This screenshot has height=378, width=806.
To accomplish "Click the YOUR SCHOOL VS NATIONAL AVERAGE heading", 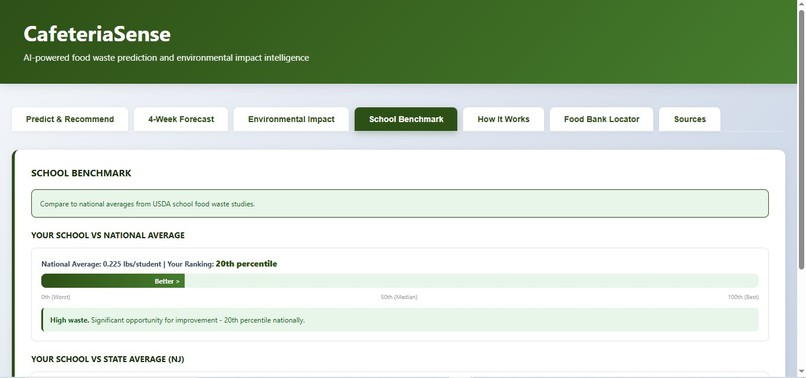I will 108,236.
